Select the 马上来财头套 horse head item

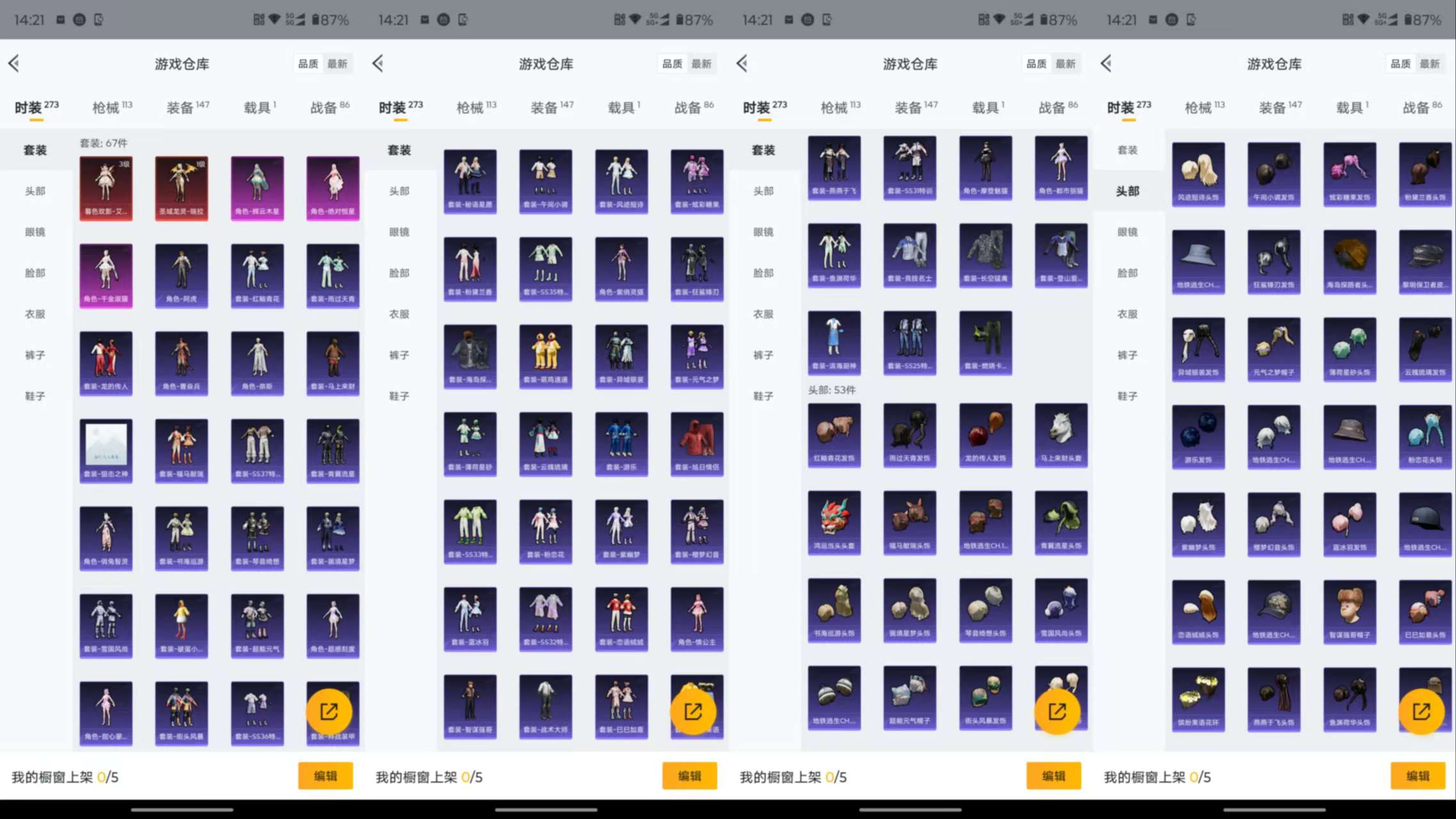(1060, 435)
